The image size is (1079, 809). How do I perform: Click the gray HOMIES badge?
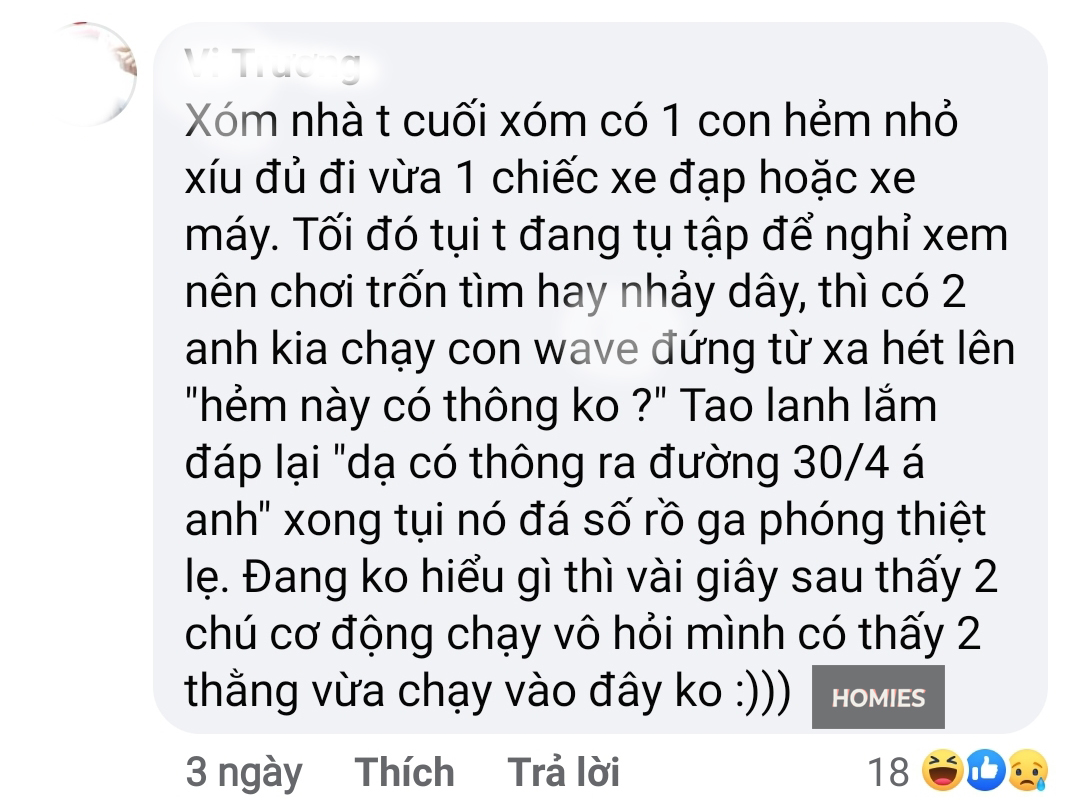[878, 697]
